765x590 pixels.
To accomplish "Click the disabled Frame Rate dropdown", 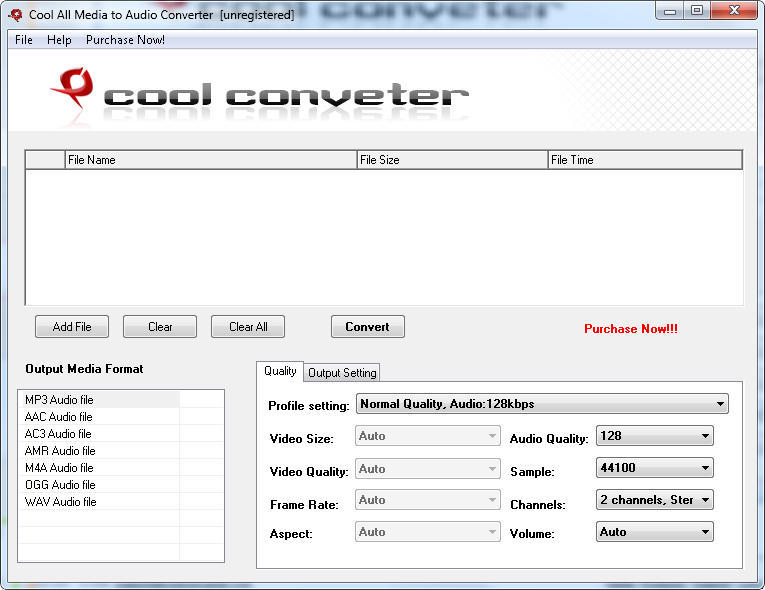I will coord(428,500).
